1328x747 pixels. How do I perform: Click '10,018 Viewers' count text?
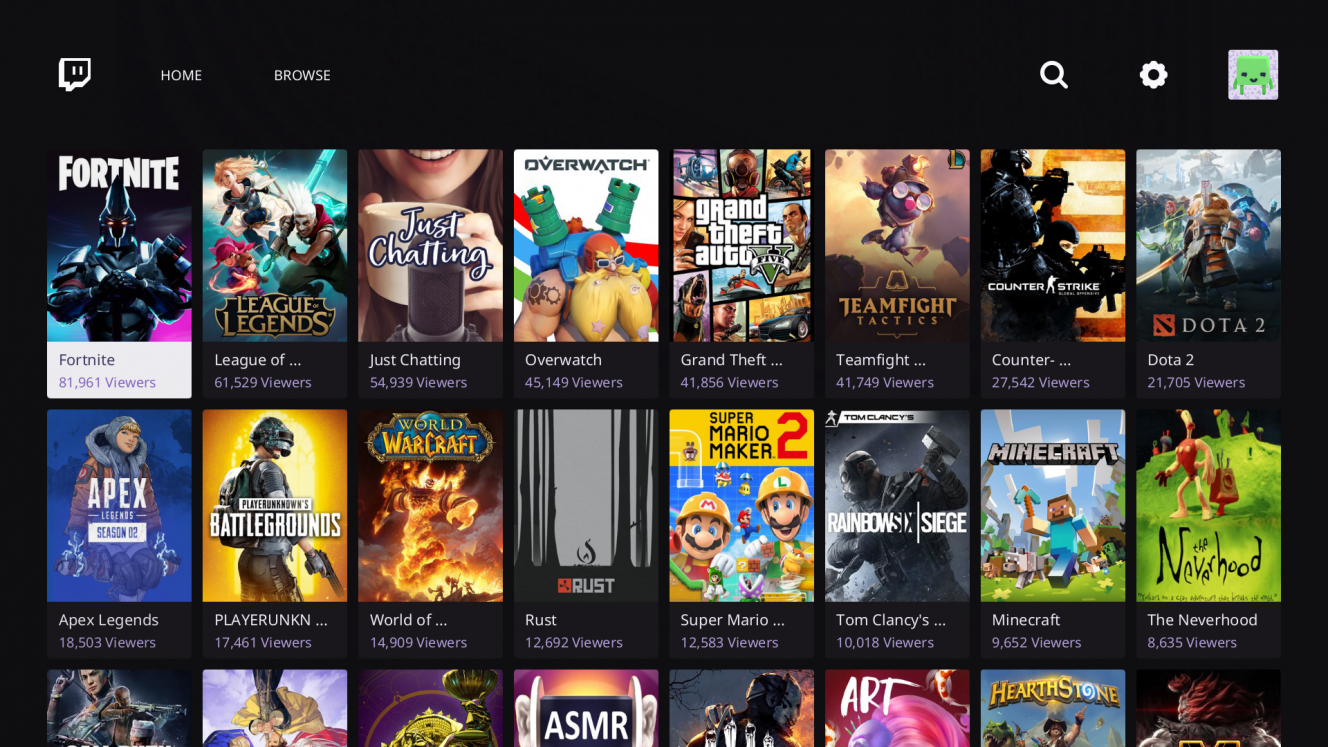click(x=885, y=643)
